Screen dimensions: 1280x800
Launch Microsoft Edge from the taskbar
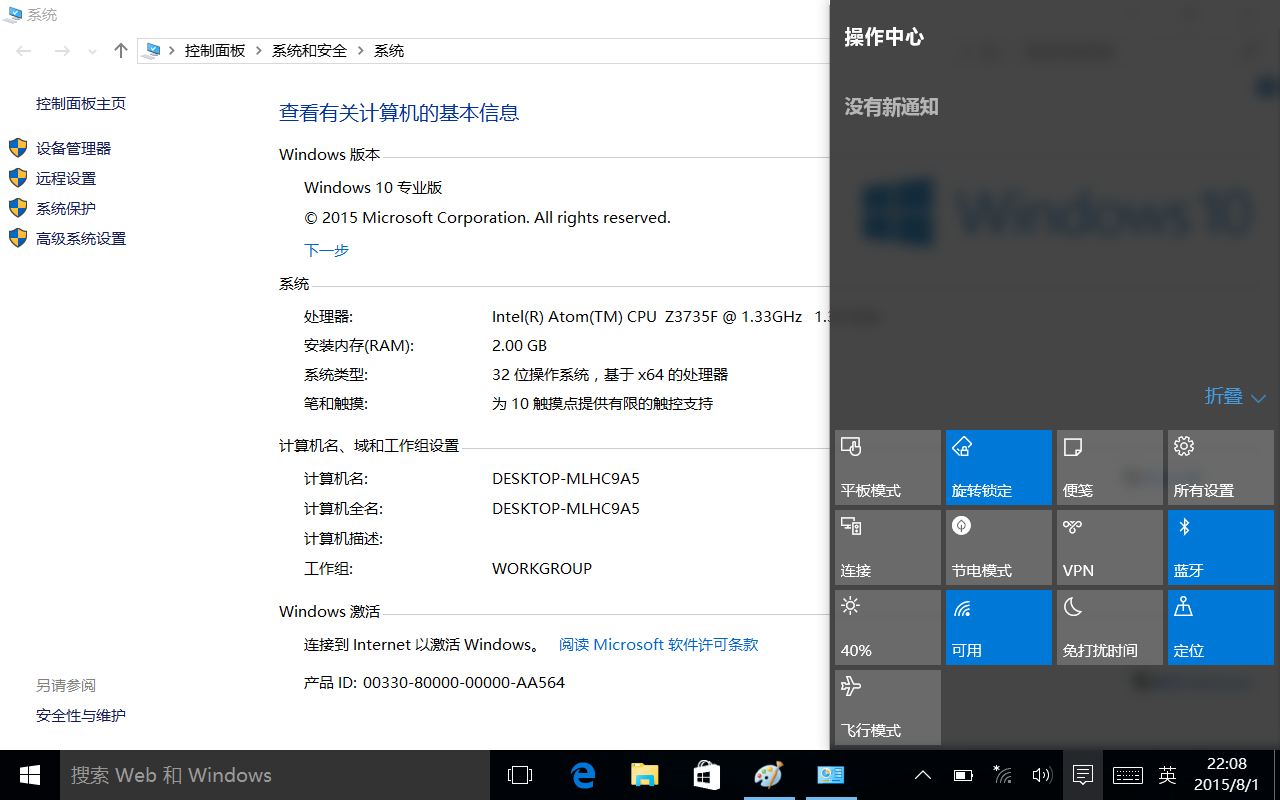click(x=582, y=775)
